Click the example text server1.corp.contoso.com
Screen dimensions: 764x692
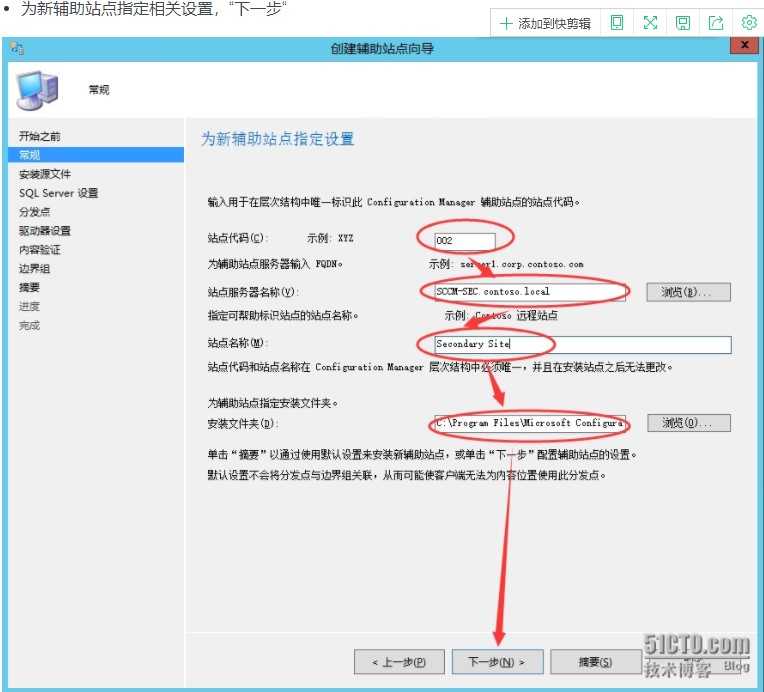point(522,264)
